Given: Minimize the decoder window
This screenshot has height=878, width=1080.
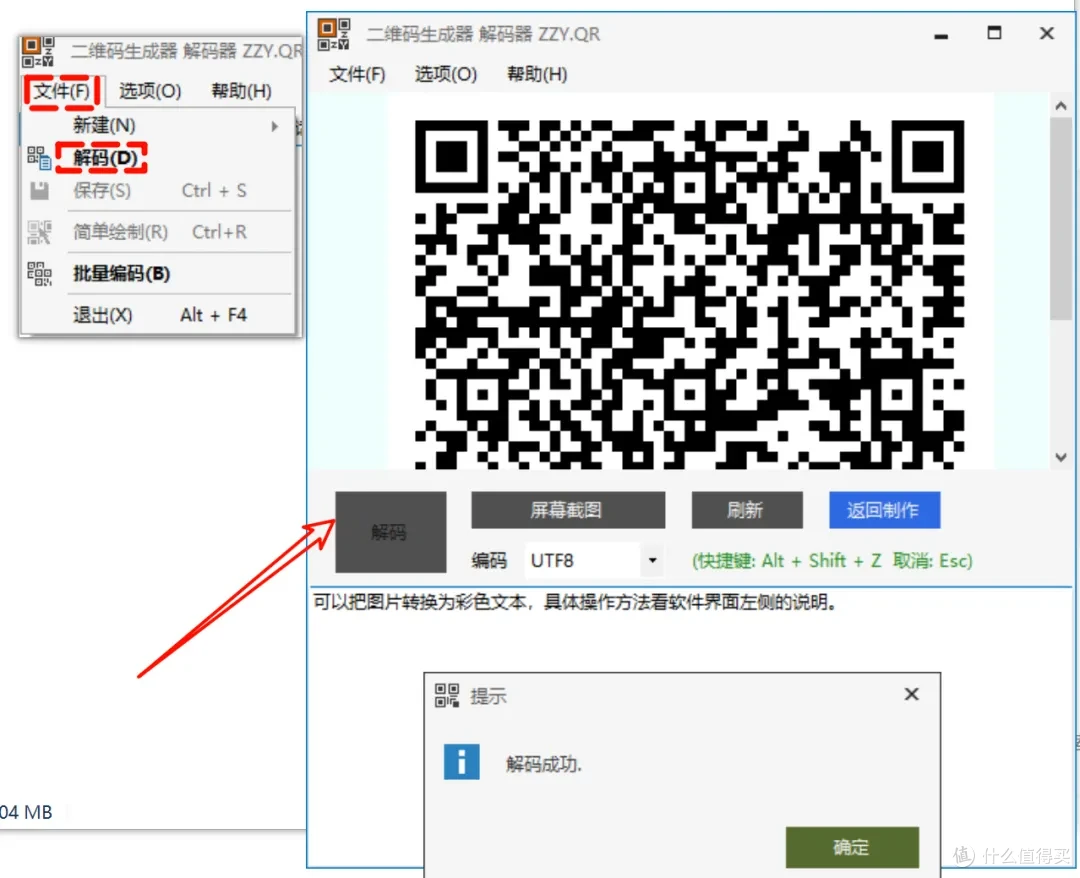Looking at the screenshot, I should 941,34.
